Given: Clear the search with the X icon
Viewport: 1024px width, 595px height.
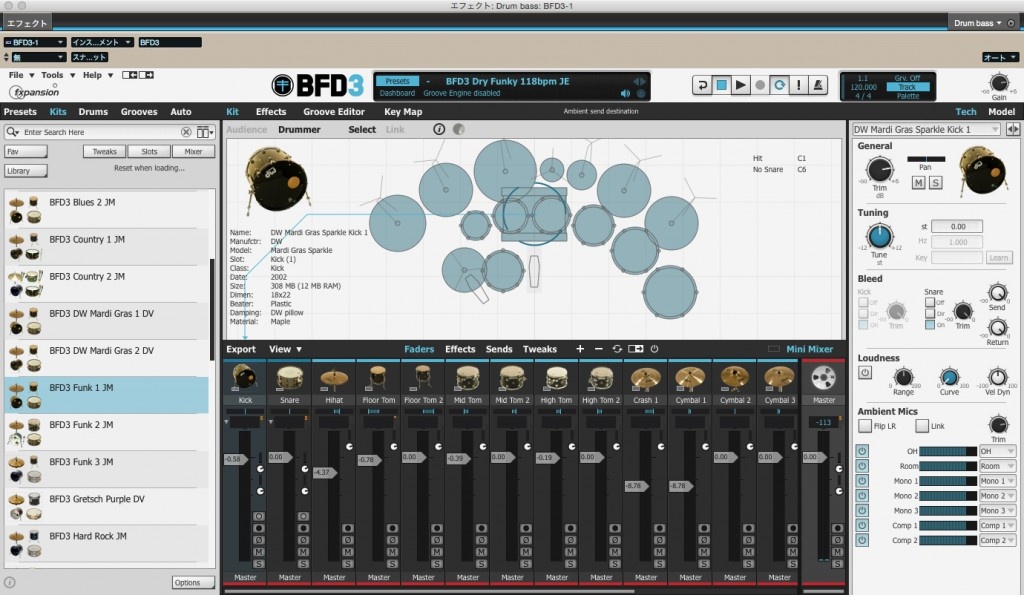Looking at the screenshot, I should pos(186,132).
